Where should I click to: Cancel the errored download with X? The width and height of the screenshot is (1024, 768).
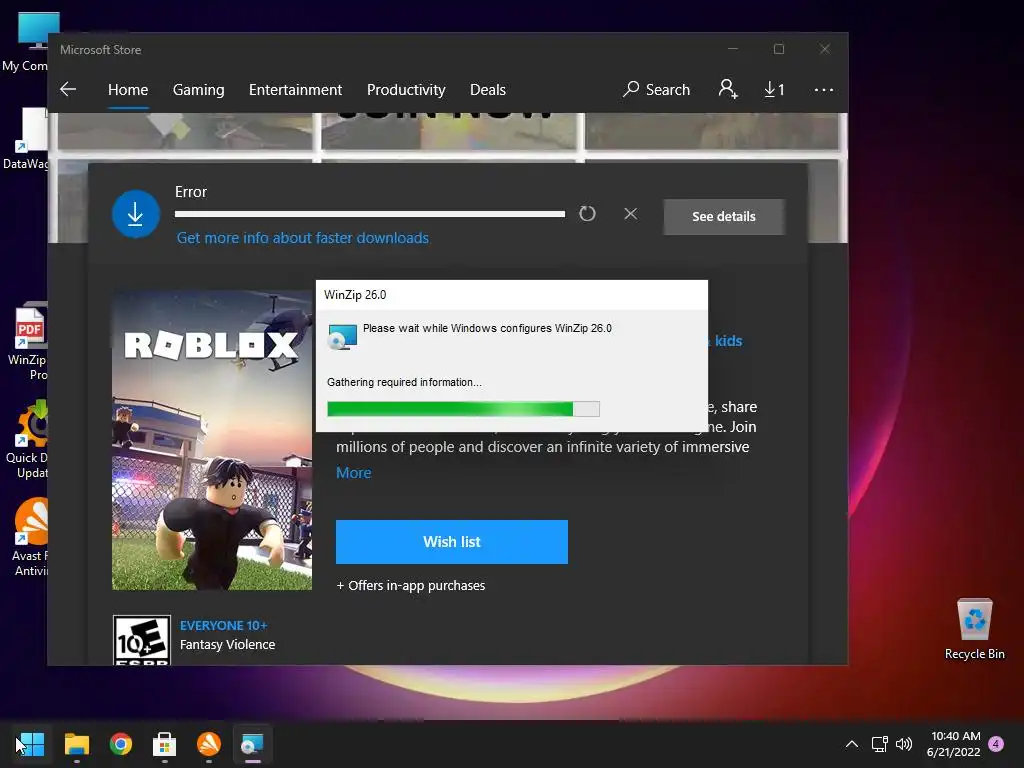[x=630, y=214]
